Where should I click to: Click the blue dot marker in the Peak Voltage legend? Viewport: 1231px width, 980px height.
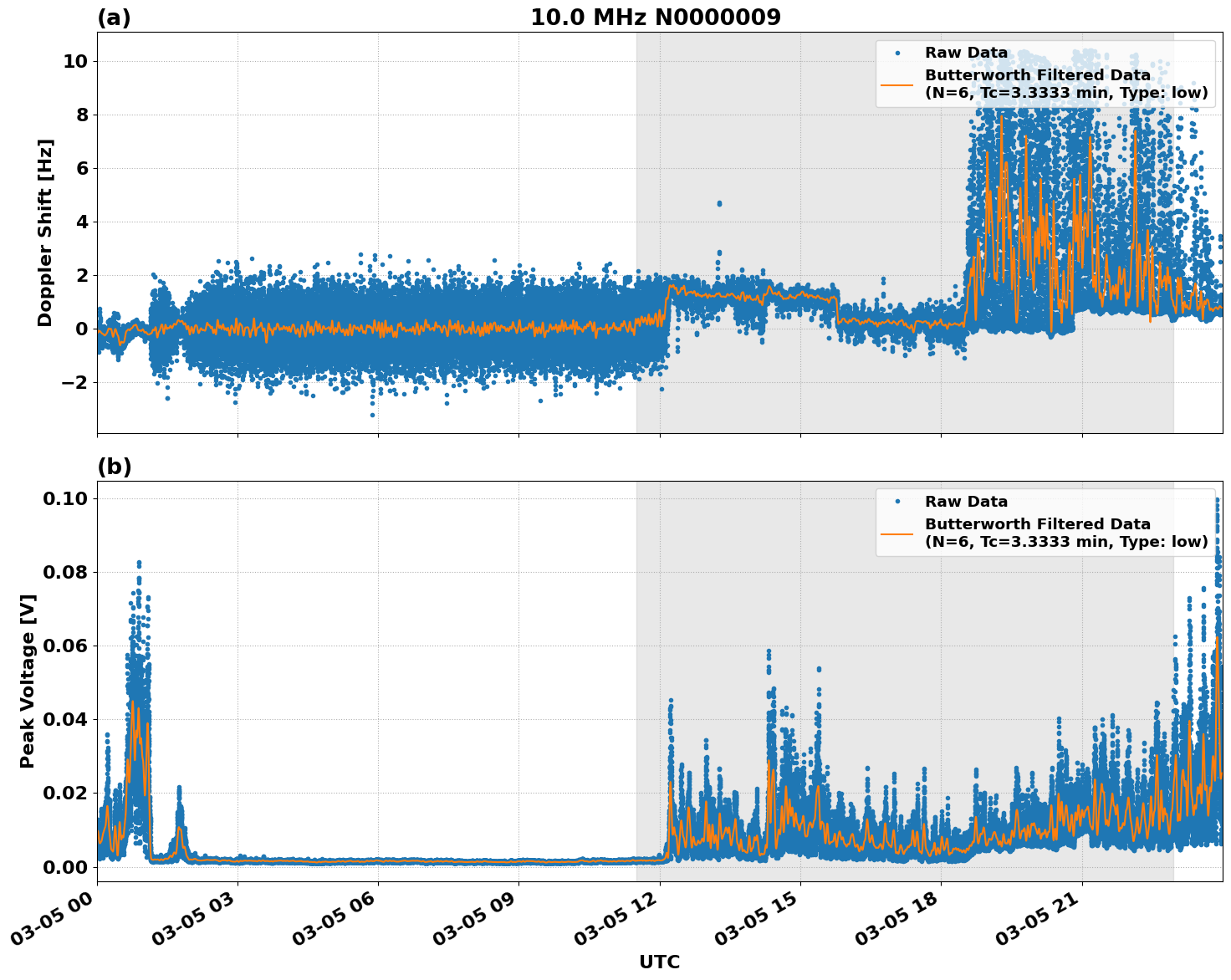coord(897,502)
